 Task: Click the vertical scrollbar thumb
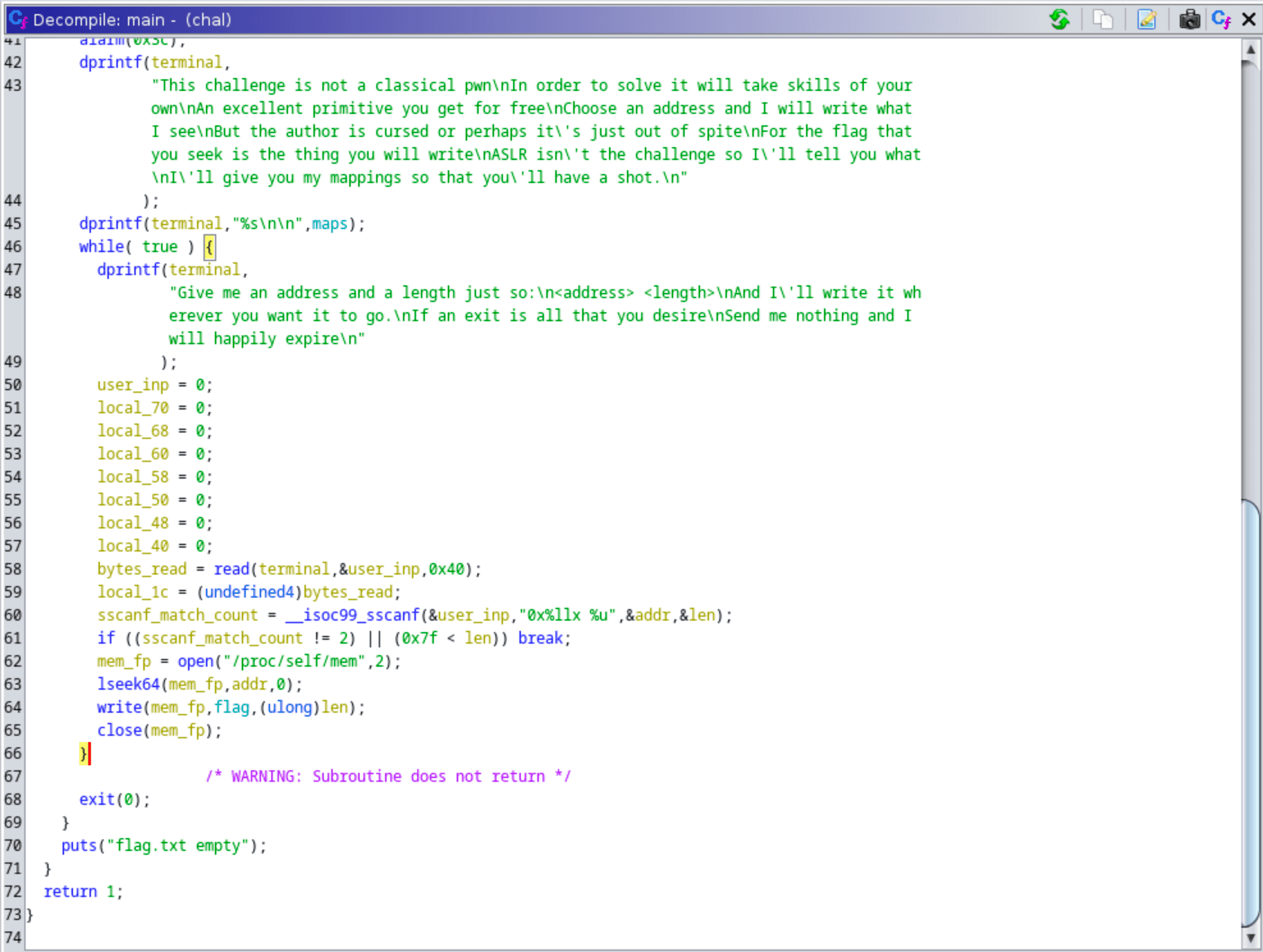click(1251, 712)
